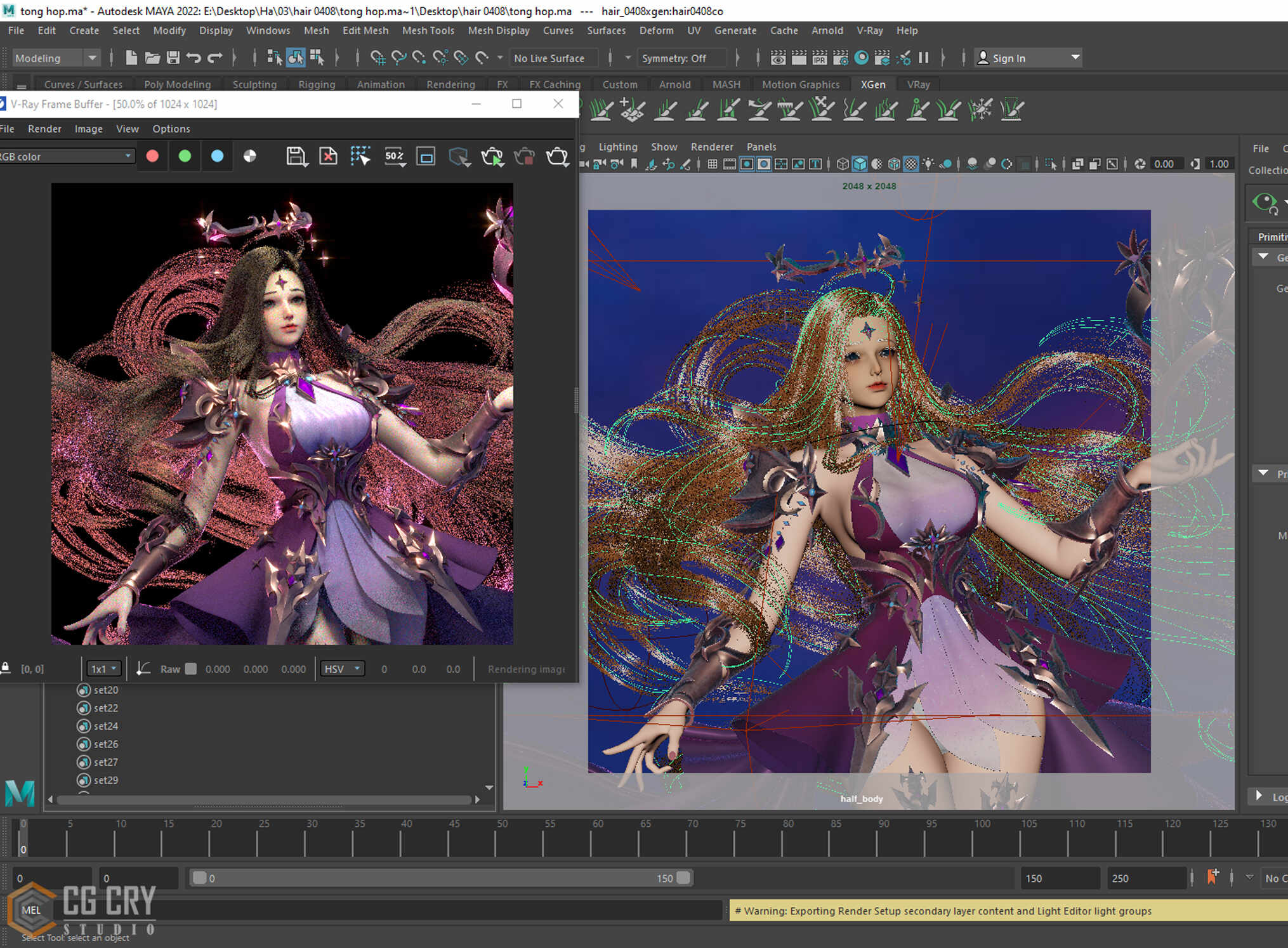Start V-Ray interactive render teapot with play arrow
The height and width of the screenshot is (948, 1288).
[x=492, y=156]
